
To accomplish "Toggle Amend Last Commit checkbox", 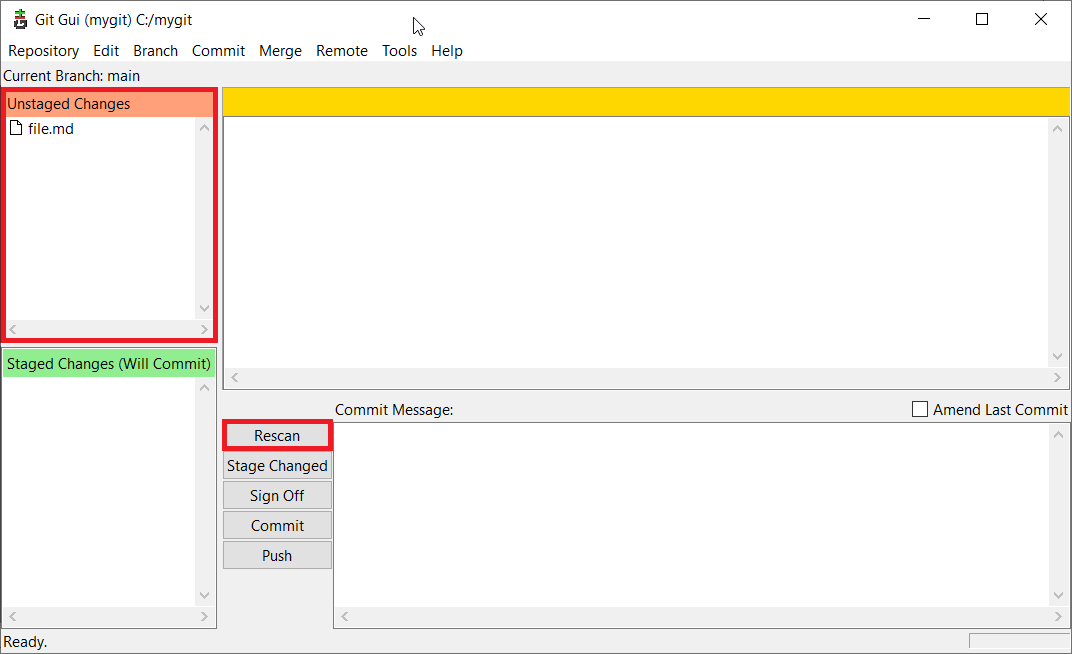I will point(920,409).
